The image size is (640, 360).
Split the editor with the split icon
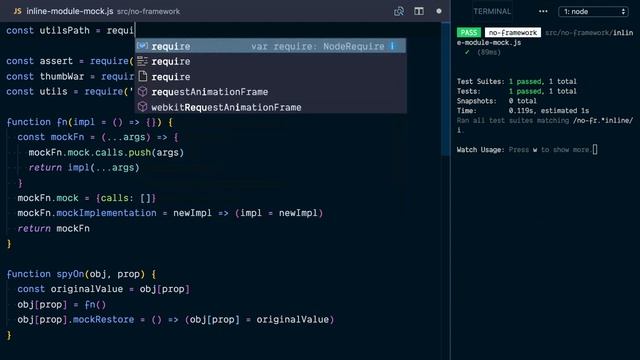pos(419,11)
